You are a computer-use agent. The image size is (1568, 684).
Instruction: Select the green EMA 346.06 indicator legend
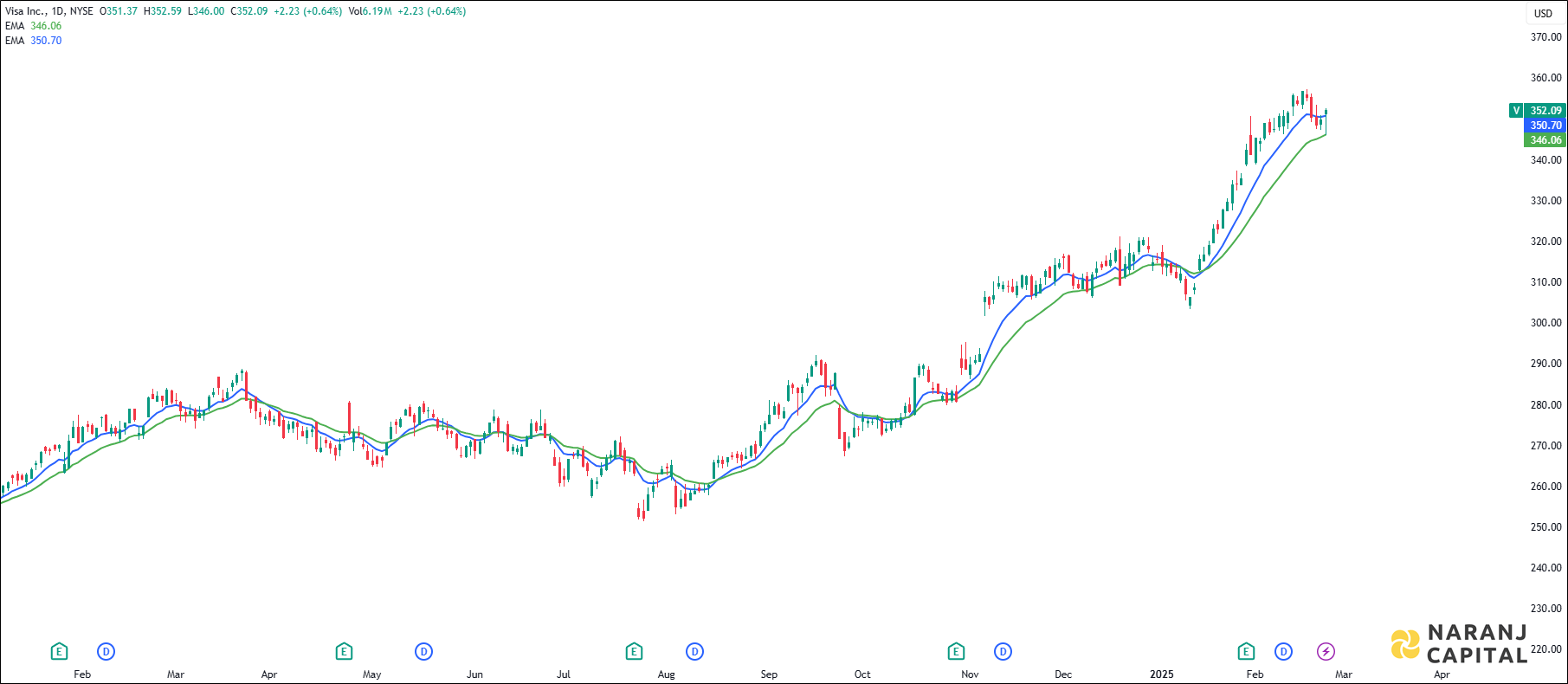pos(33,26)
